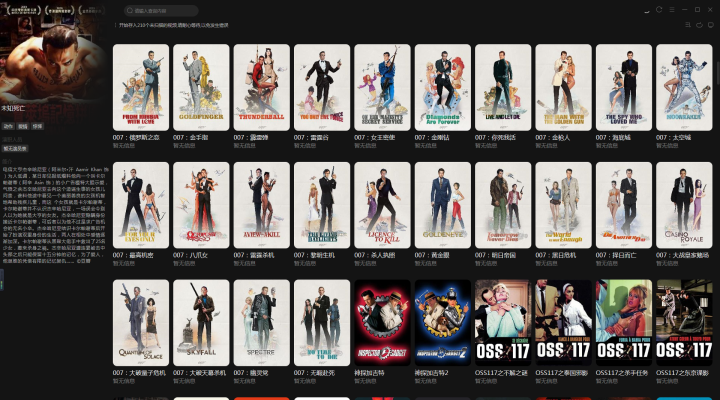Viewport: 720px width, 400px height.
Task: Click the rightmost icon below the close button
Action: click(713, 25)
